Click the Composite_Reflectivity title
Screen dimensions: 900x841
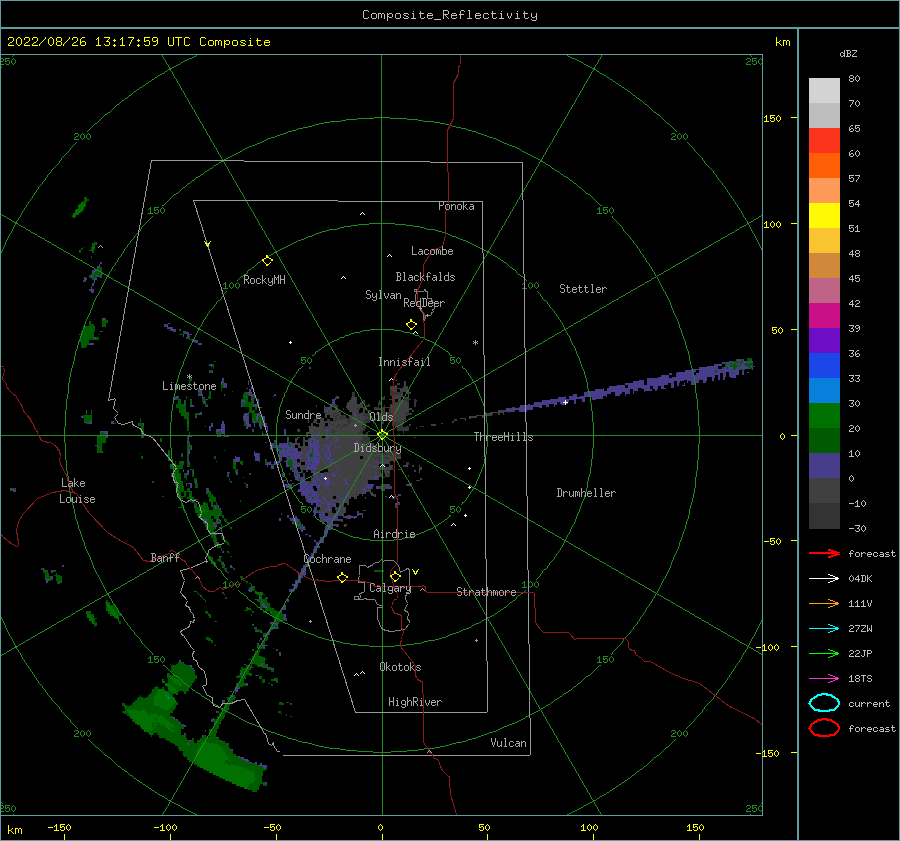click(x=450, y=15)
